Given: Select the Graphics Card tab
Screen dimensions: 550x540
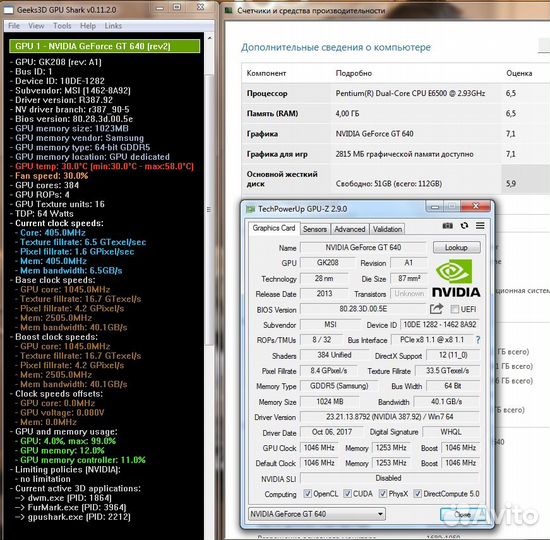Looking at the screenshot, I should pos(274,228).
